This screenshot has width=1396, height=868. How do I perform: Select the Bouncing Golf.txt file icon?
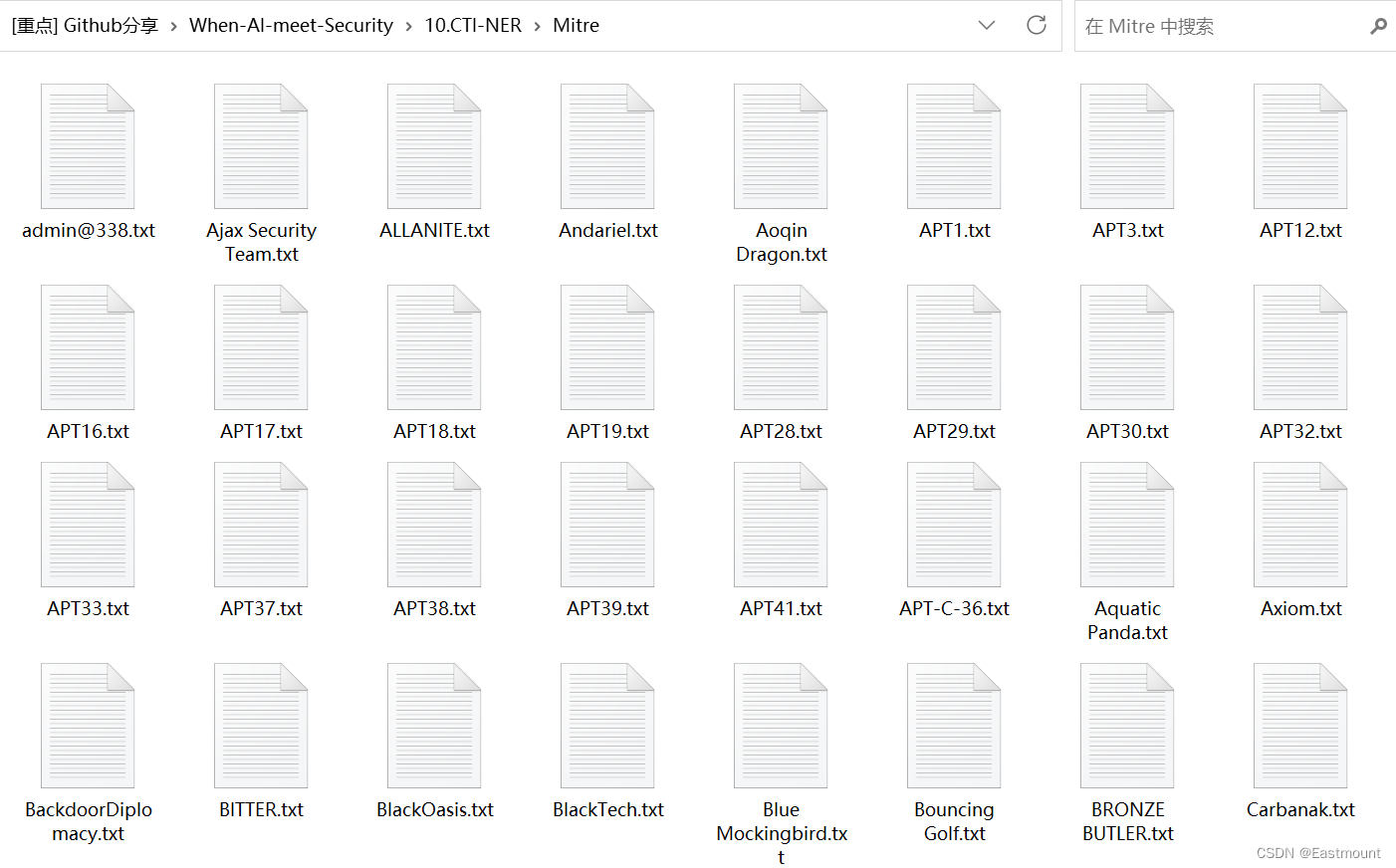(x=954, y=726)
